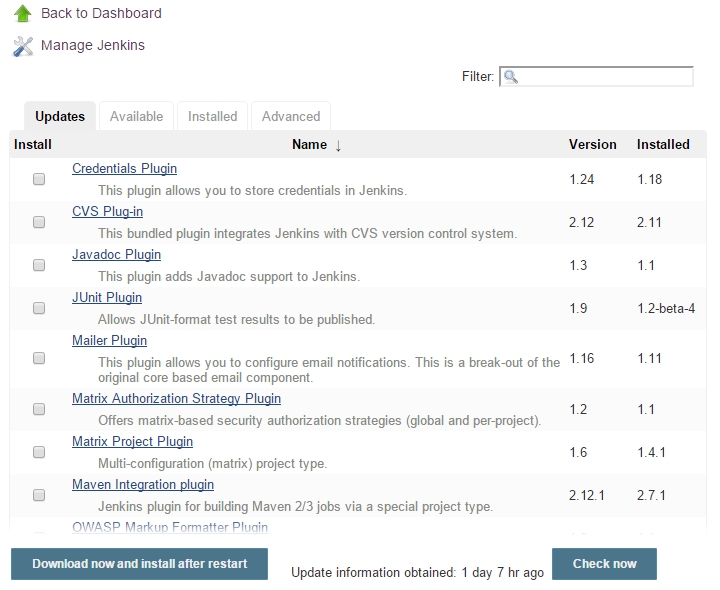
Task: Open Matrix Authorization Strategy Plugin link
Action: pos(176,399)
